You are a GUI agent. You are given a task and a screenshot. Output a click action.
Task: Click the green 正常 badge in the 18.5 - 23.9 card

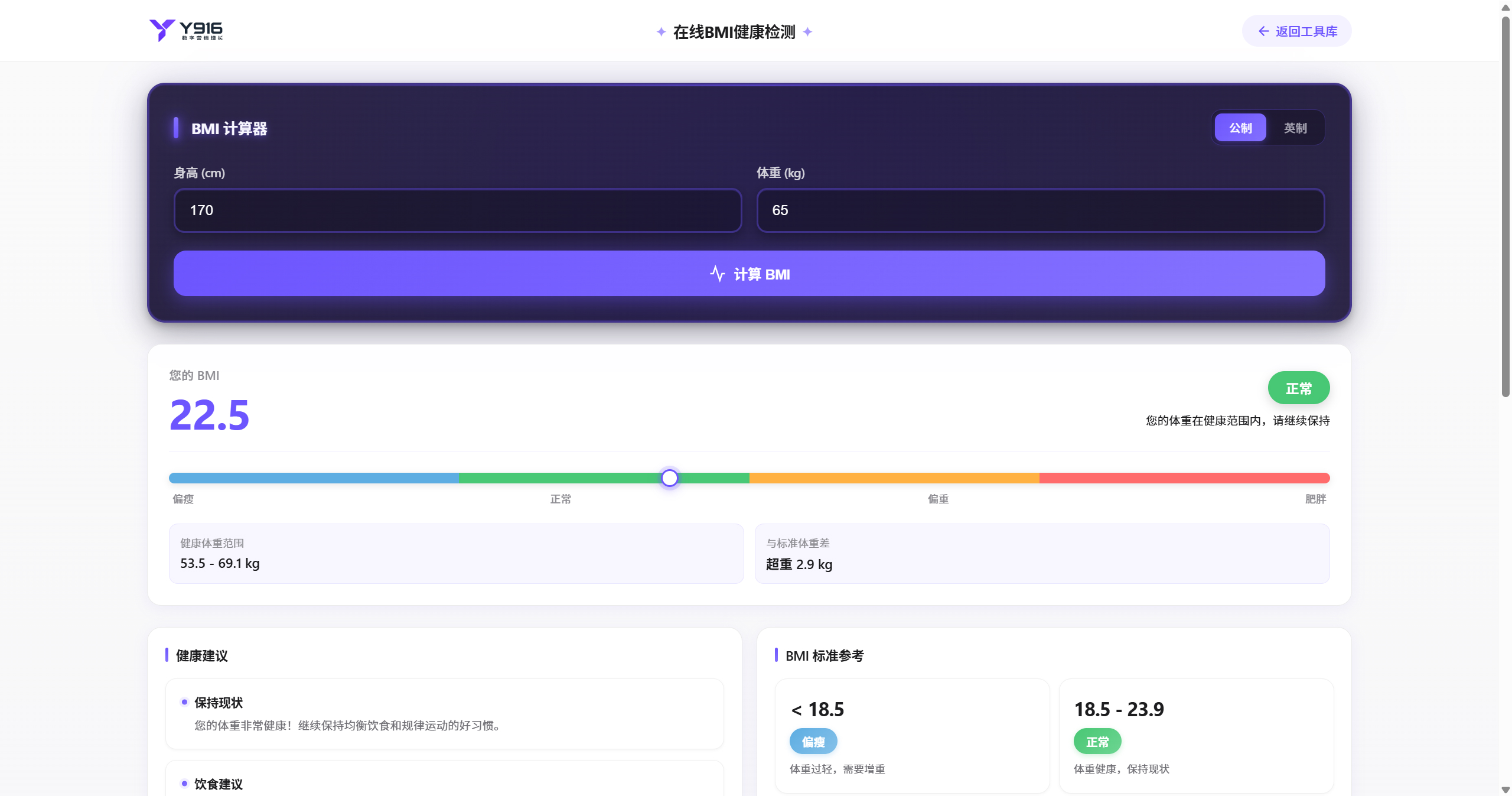(x=1097, y=742)
